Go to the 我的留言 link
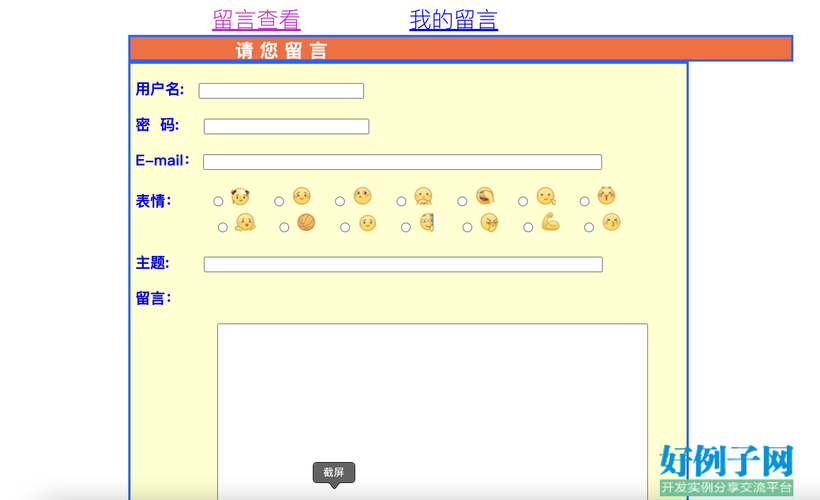The image size is (820, 500). [453, 20]
